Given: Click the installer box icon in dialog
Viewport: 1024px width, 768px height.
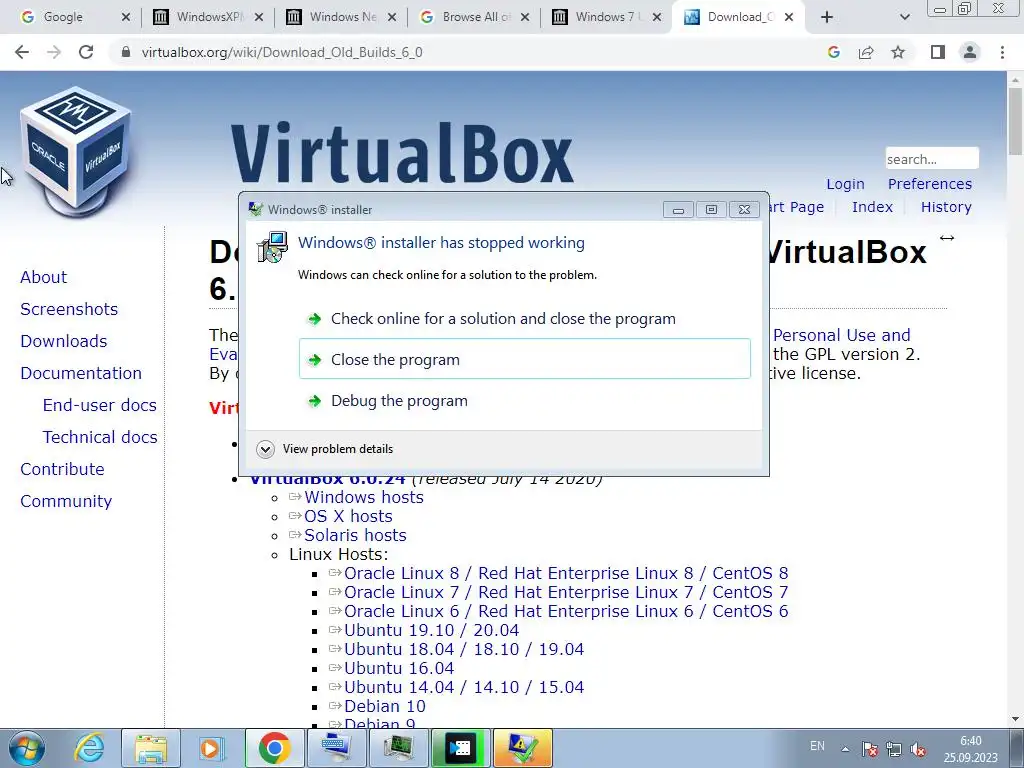Looking at the screenshot, I should (x=272, y=248).
